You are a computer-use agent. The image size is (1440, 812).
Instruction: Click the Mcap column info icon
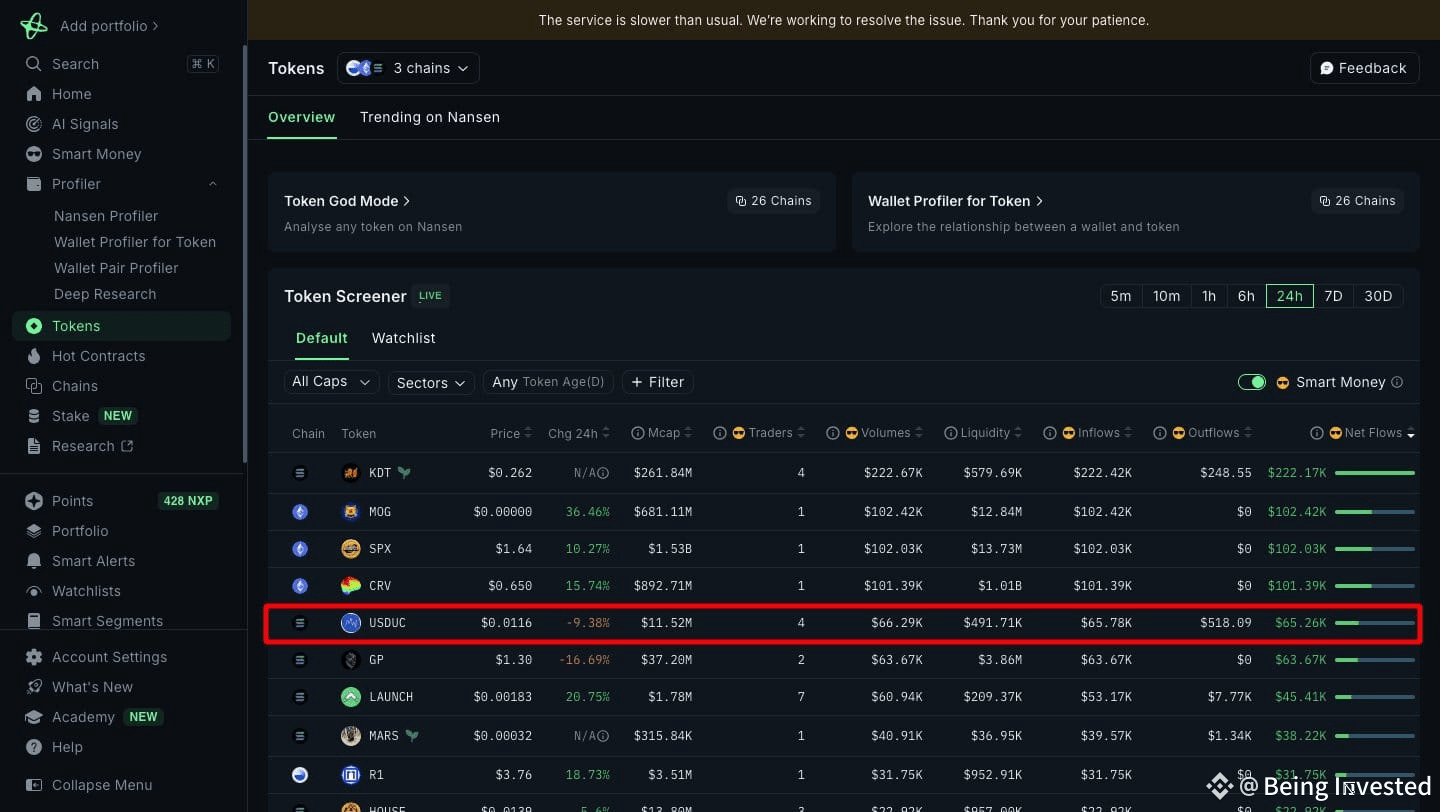[638, 433]
